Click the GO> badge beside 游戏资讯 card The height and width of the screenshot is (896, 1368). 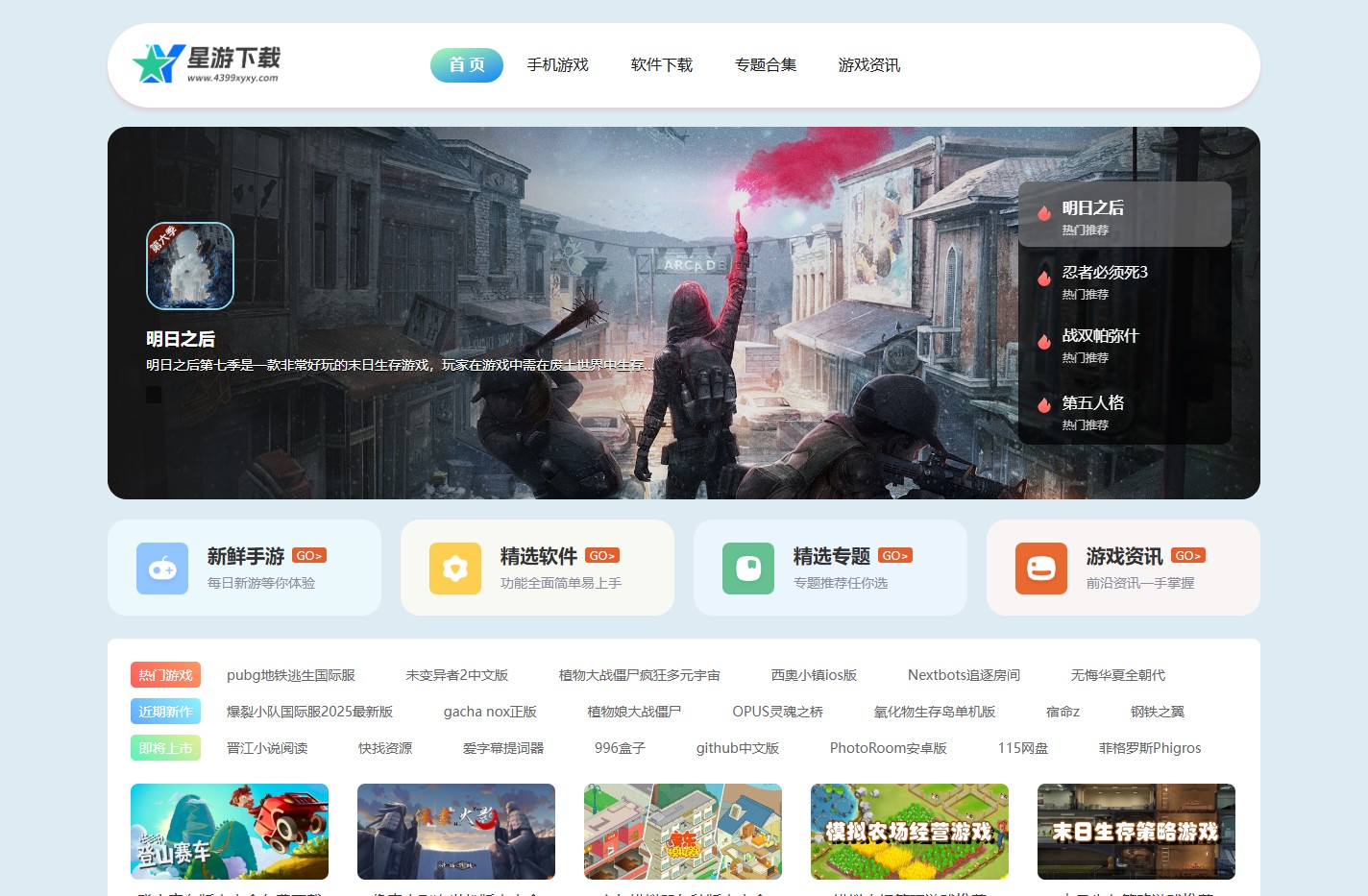[x=1188, y=555]
